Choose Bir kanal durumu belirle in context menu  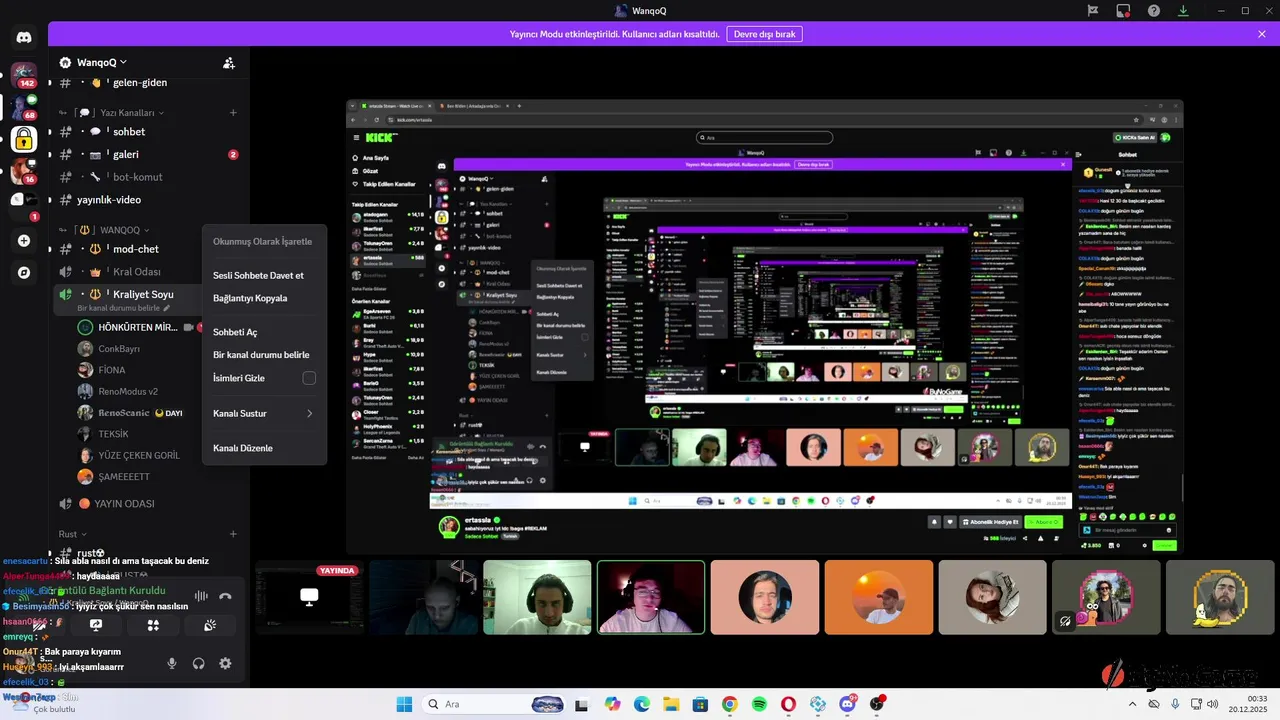(264, 355)
